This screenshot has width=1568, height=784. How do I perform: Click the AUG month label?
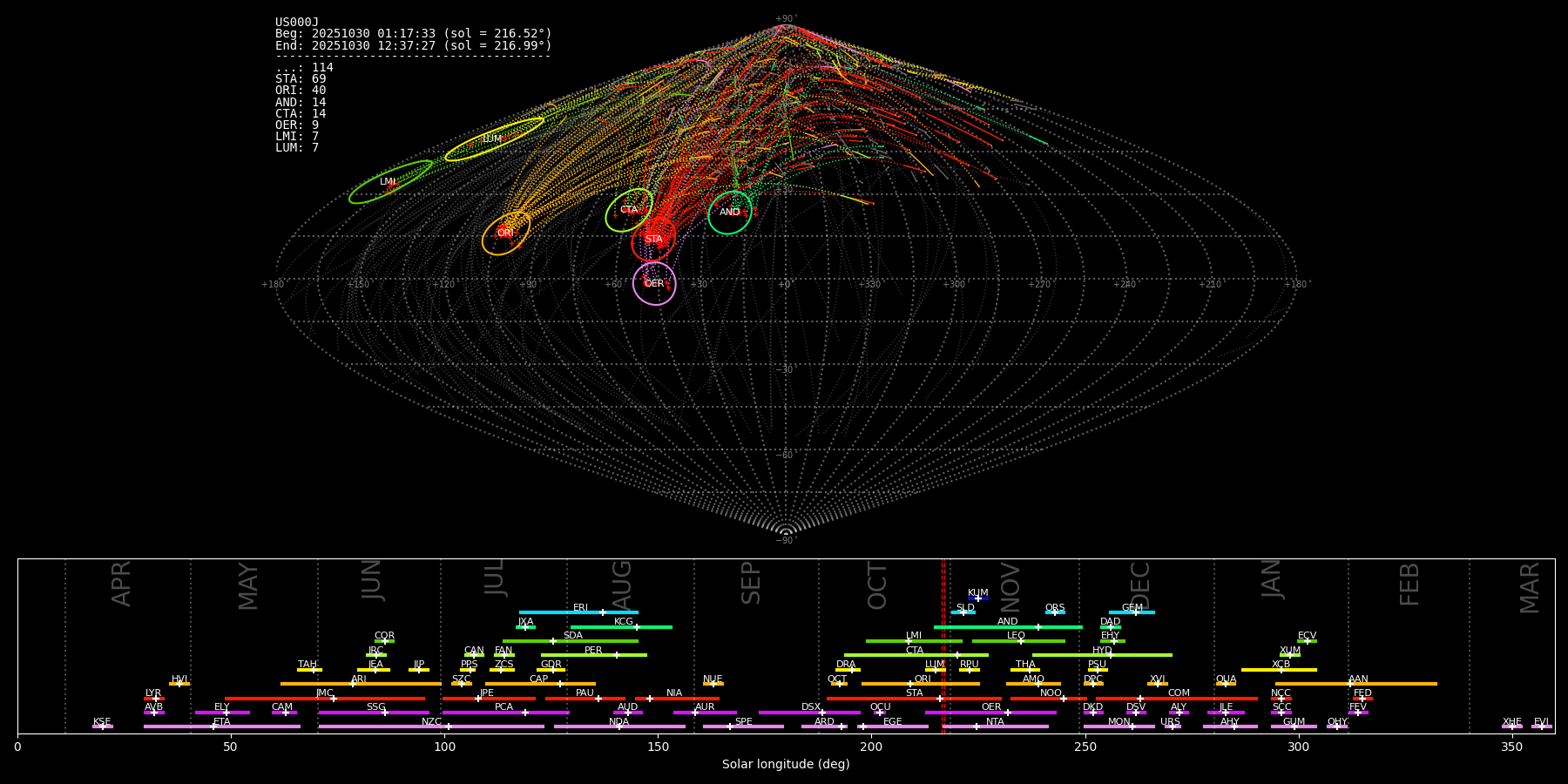[x=622, y=585]
